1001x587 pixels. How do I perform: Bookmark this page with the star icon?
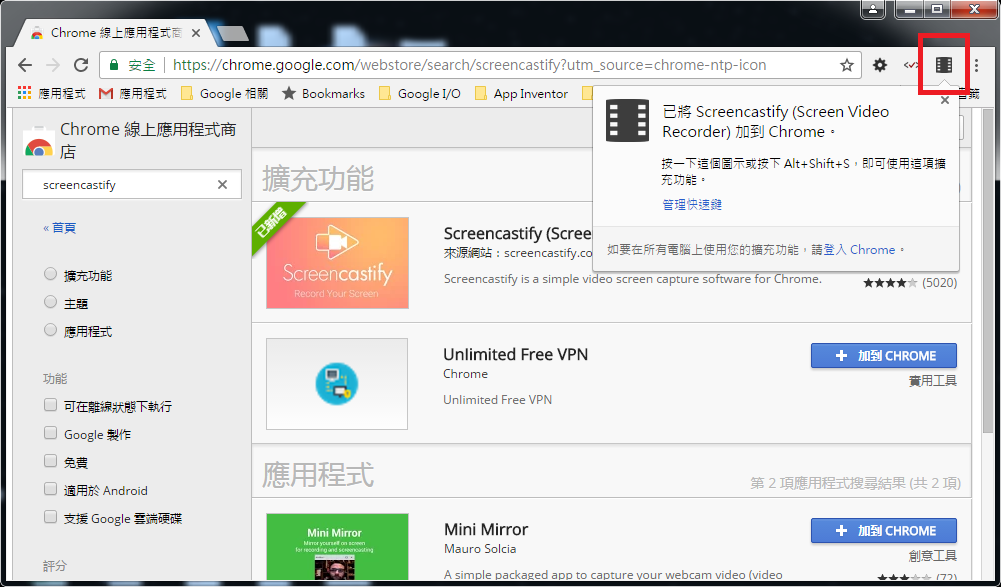point(847,65)
